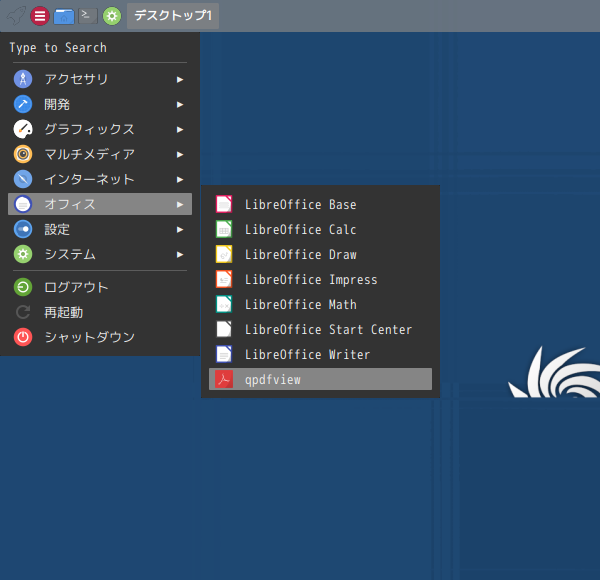600x580 pixels.
Task: Open the 開発 category
Action: (x=100, y=104)
